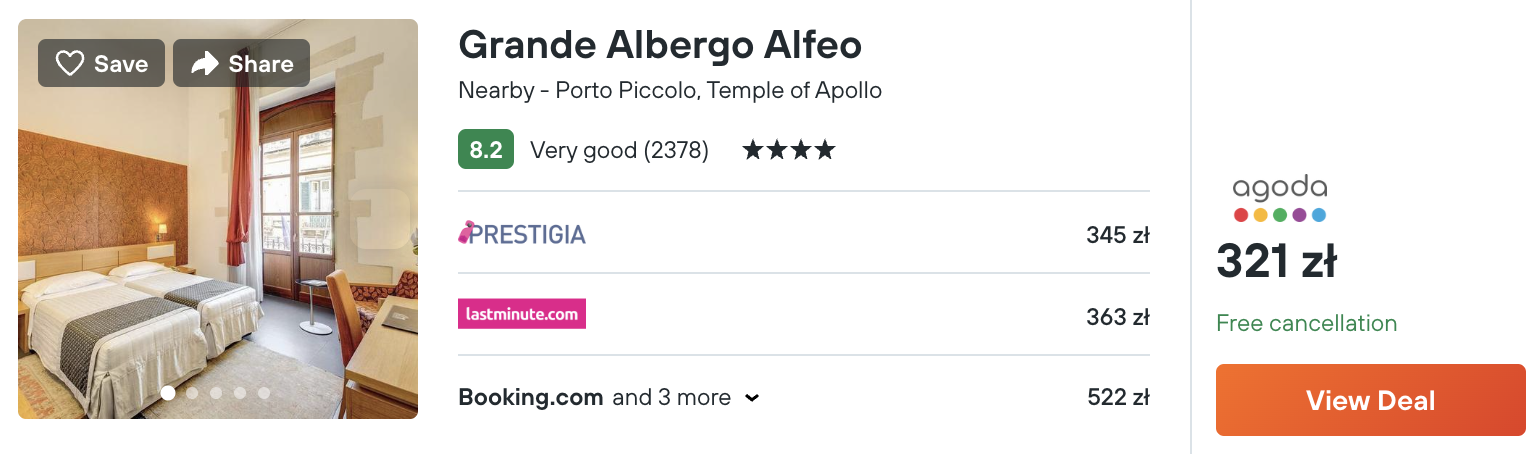
Task: Select the 345 zł Prestigia price
Action: pos(1118,235)
